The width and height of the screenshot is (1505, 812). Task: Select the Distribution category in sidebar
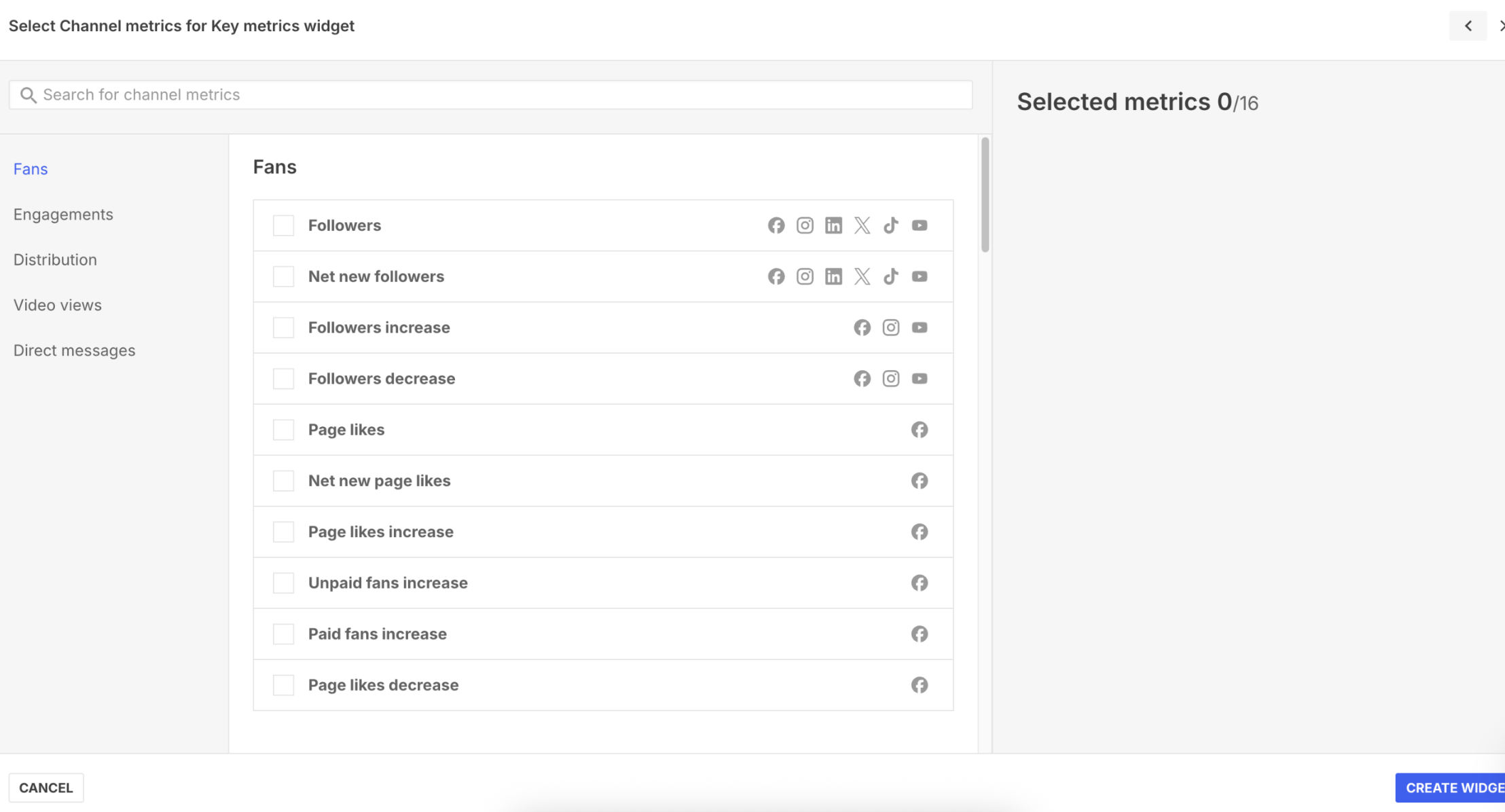[x=55, y=259]
